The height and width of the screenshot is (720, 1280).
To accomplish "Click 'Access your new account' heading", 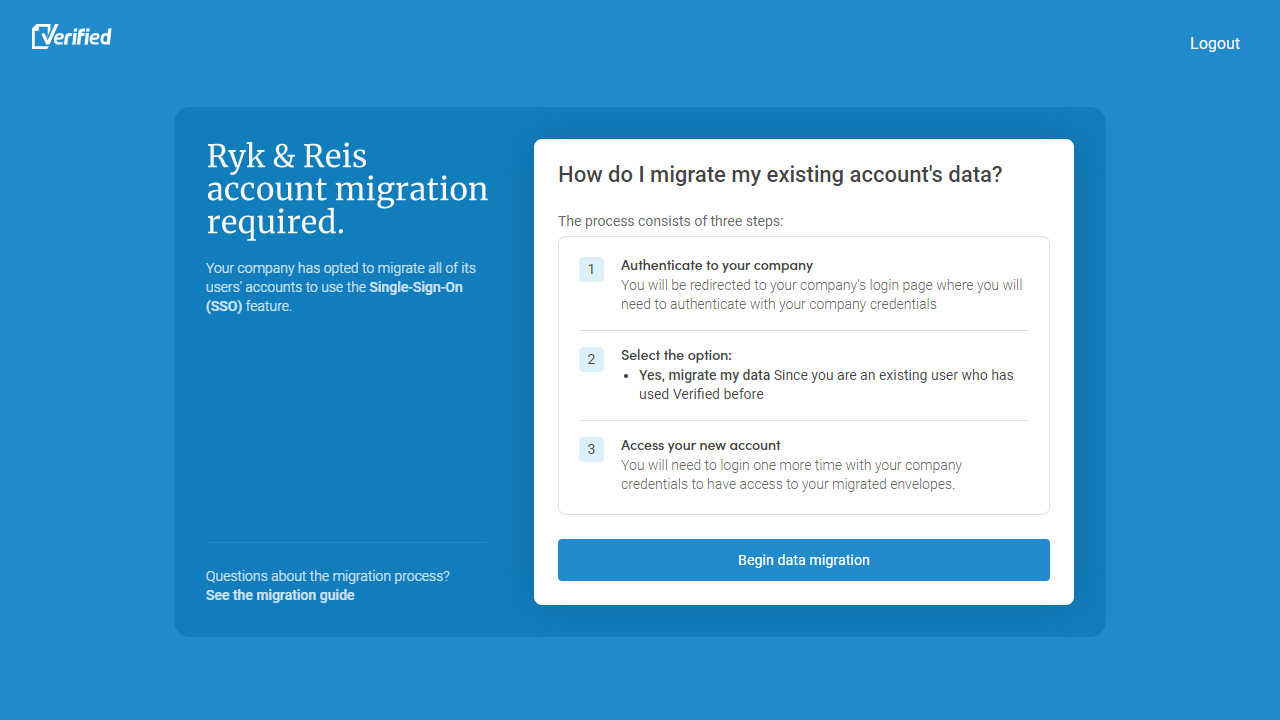I will (x=701, y=445).
